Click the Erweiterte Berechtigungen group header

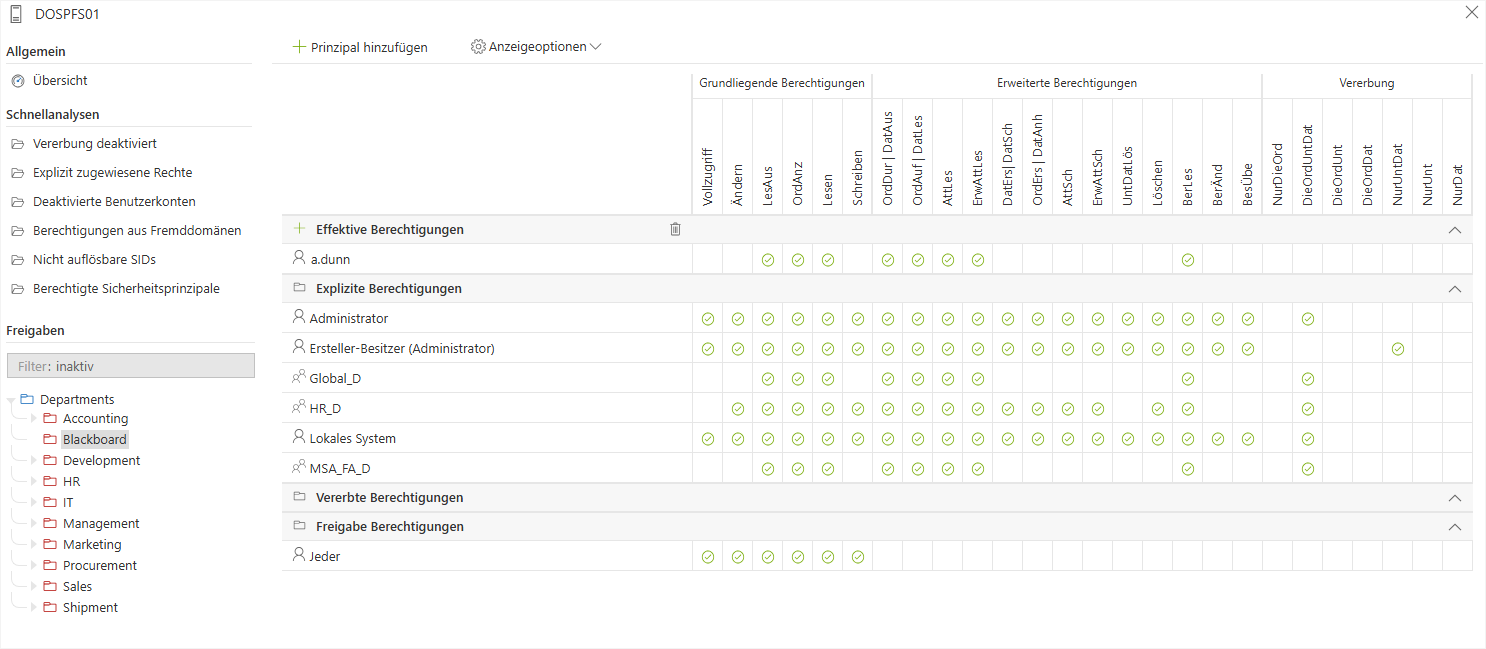click(1067, 83)
